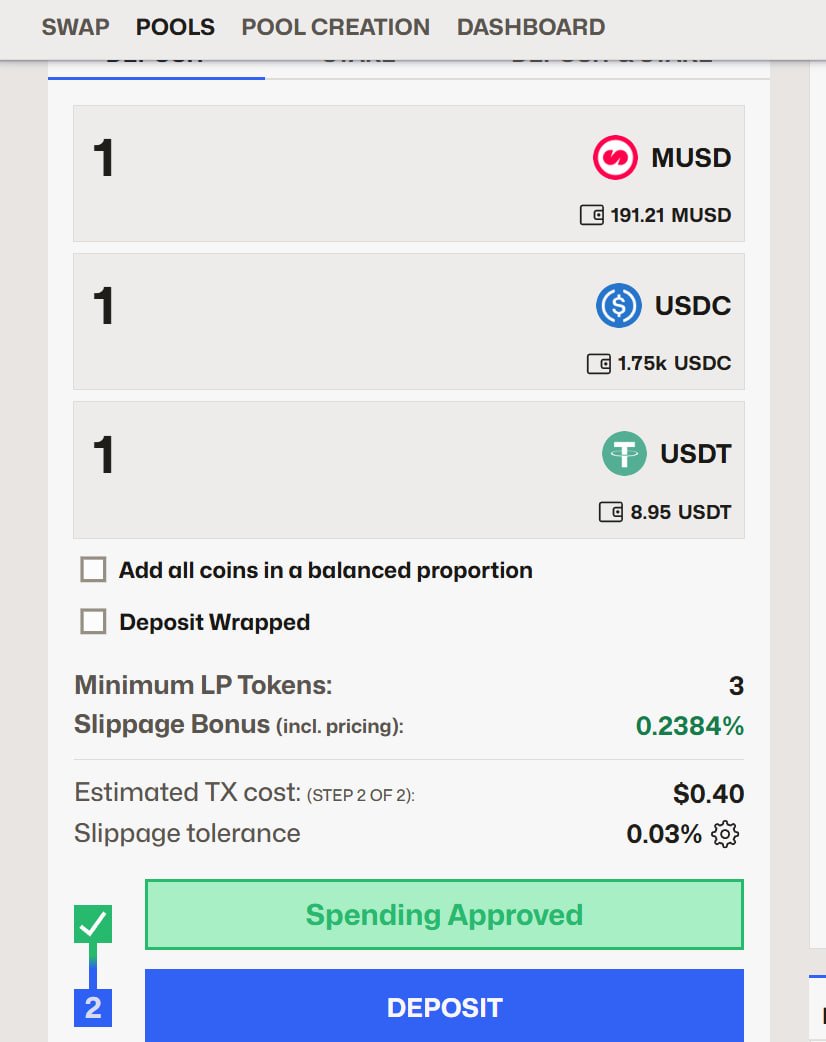Click the USDC wallet balance icon
The width and height of the screenshot is (826, 1042).
click(x=598, y=363)
